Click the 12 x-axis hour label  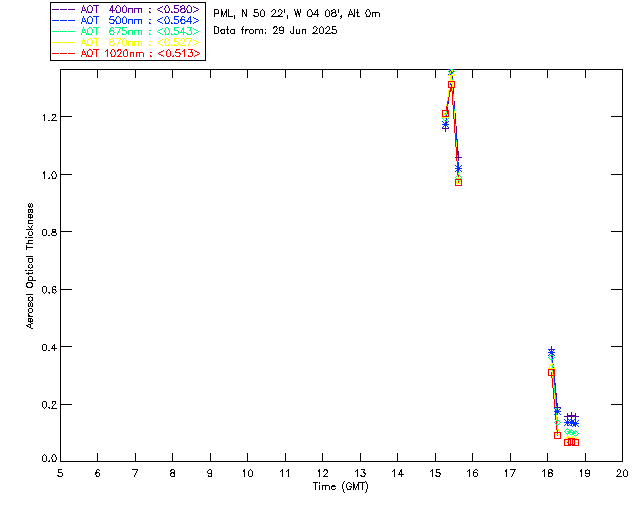(x=322, y=473)
